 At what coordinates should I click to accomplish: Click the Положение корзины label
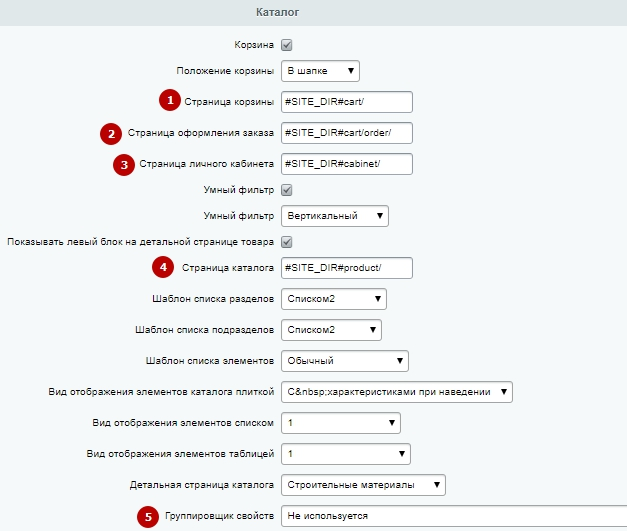(225, 71)
